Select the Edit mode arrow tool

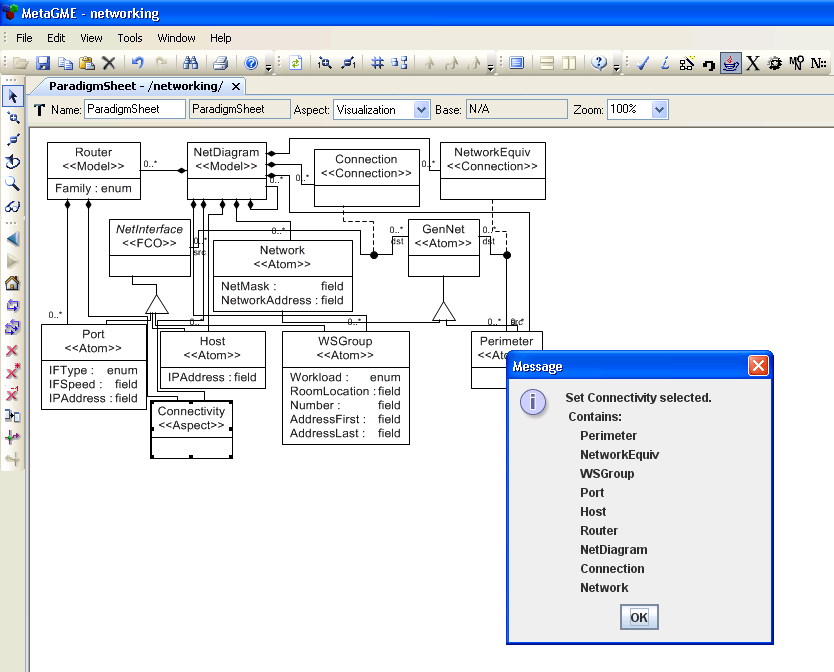[x=13, y=96]
